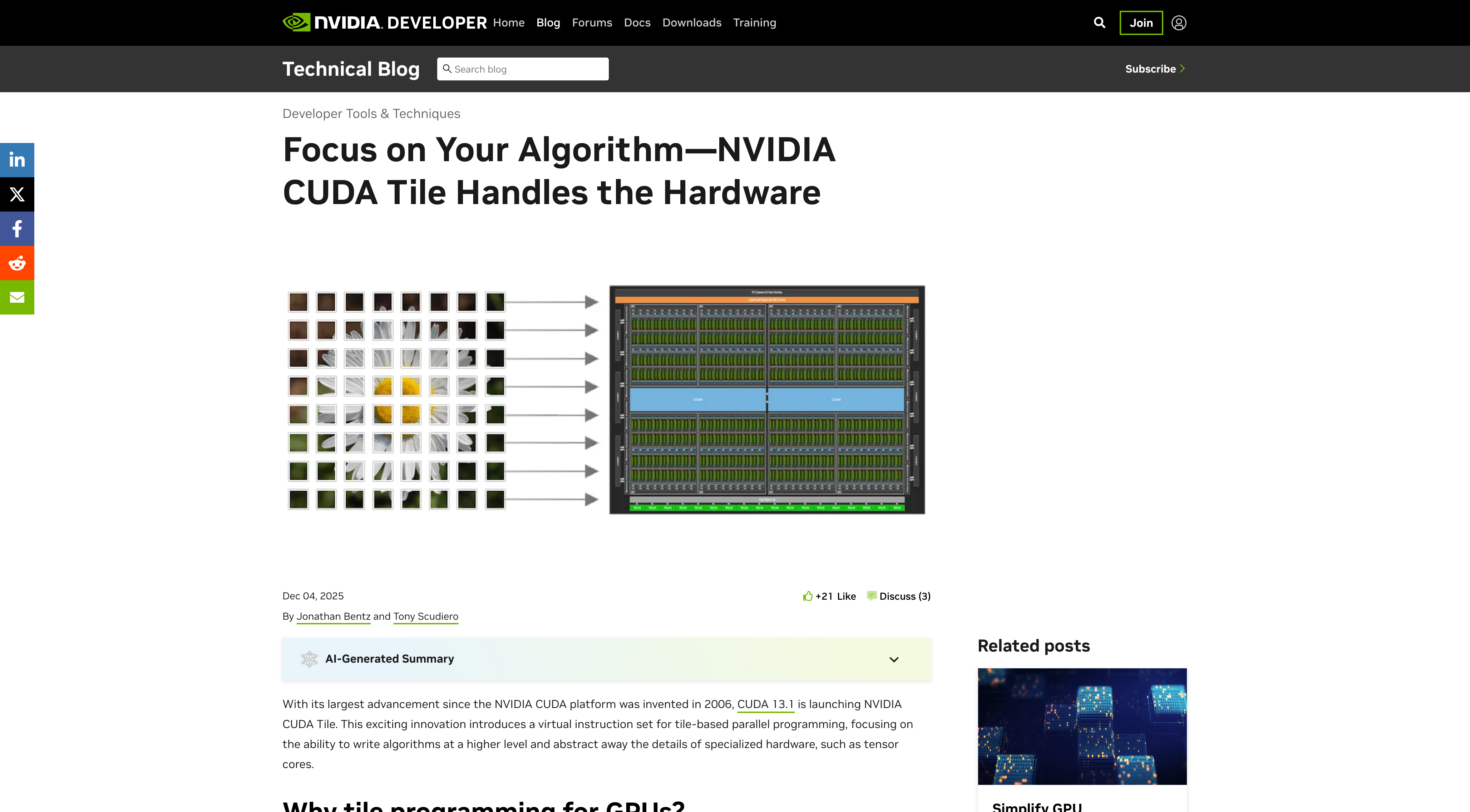This screenshot has height=812, width=1470.
Task: Share article on LinkedIn
Action: pyautogui.click(x=17, y=160)
